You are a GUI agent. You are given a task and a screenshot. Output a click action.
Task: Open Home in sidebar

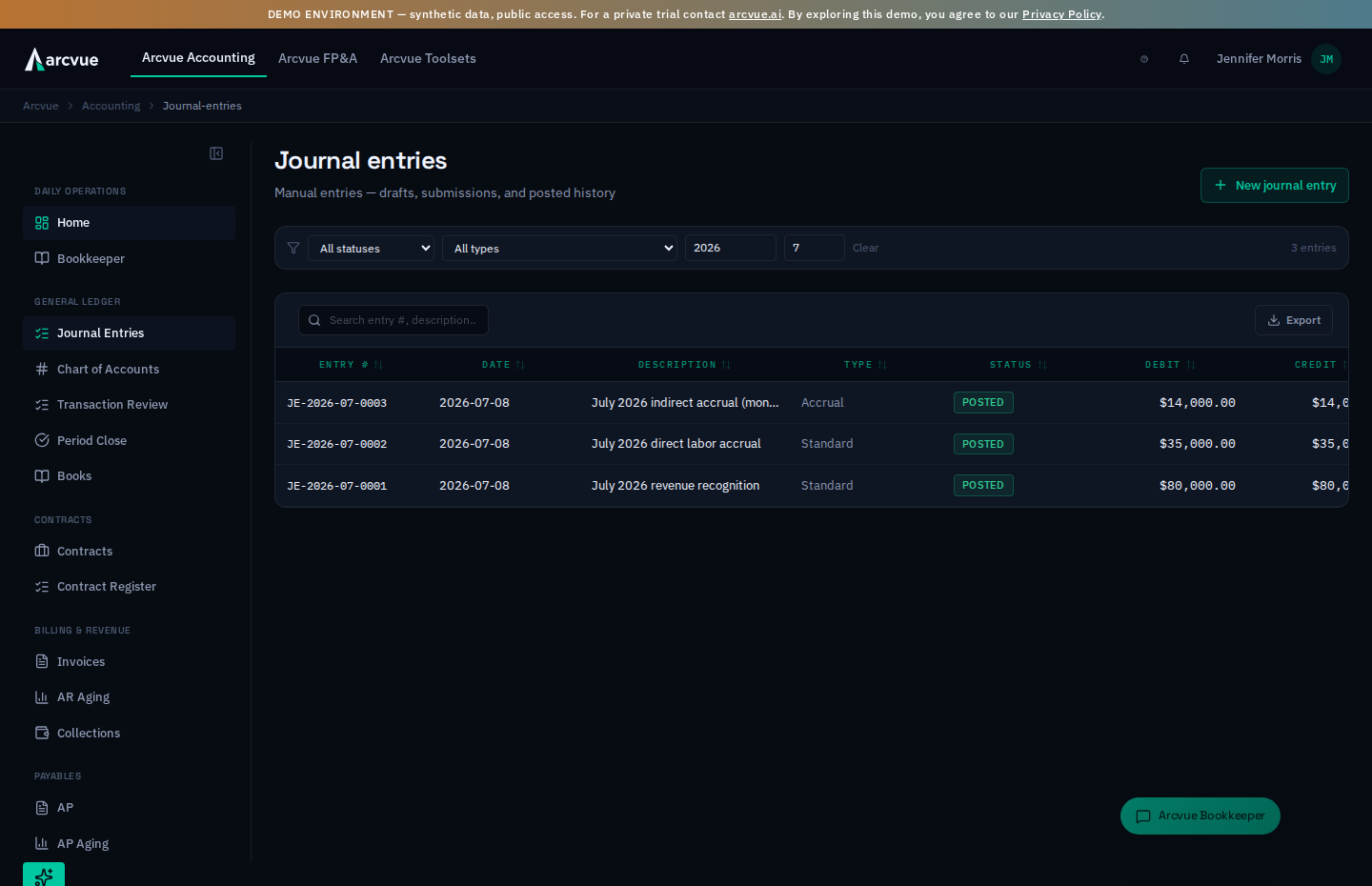pyautogui.click(x=129, y=223)
